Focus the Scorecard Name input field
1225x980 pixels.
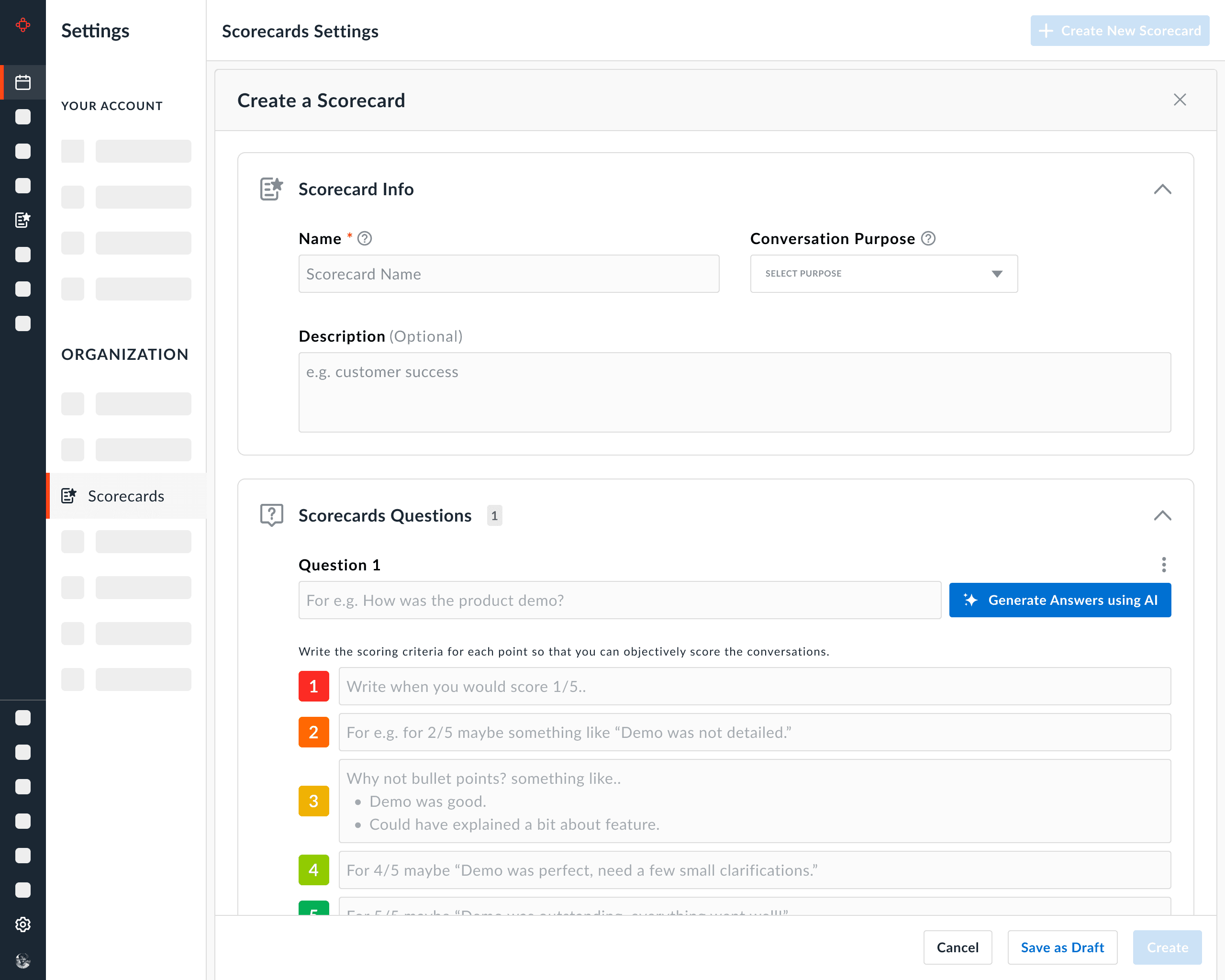[509, 274]
